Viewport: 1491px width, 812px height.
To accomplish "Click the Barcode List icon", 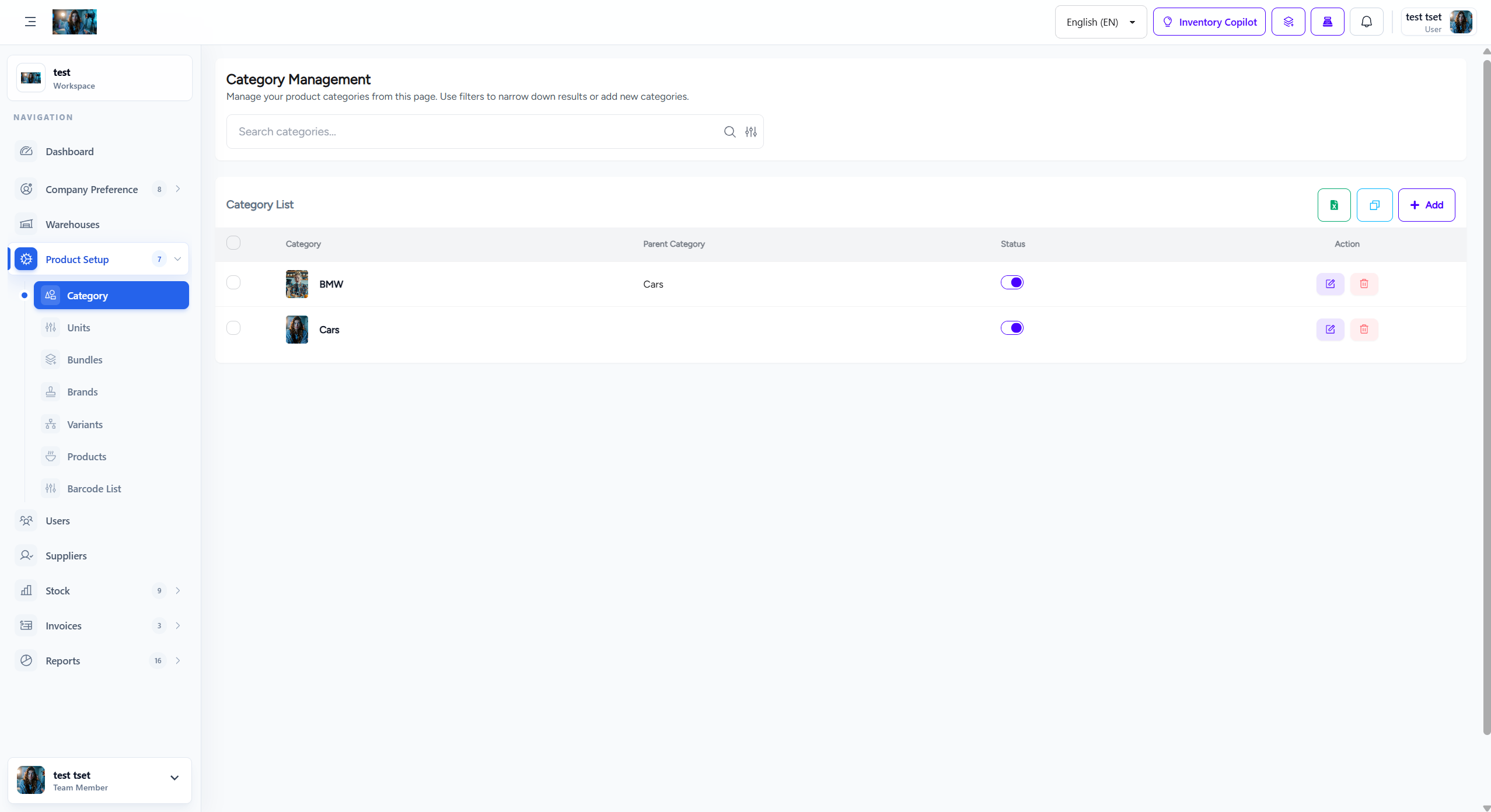I will [51, 489].
